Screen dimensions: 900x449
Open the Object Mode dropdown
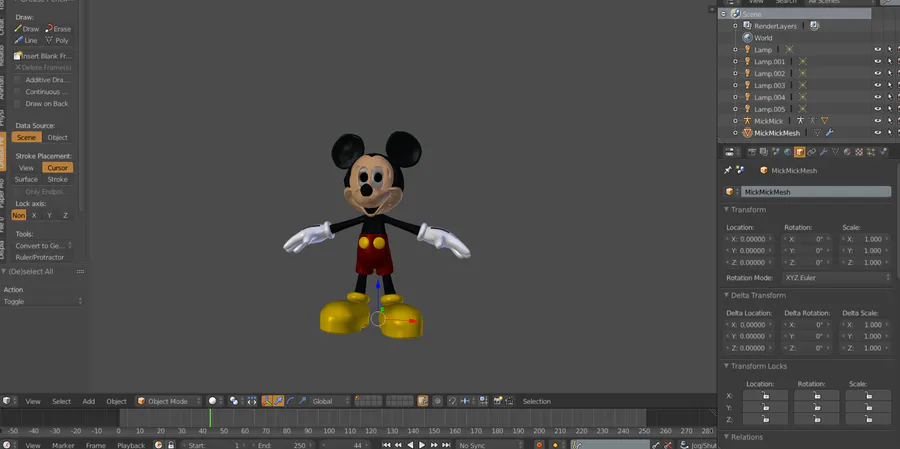[x=169, y=401]
